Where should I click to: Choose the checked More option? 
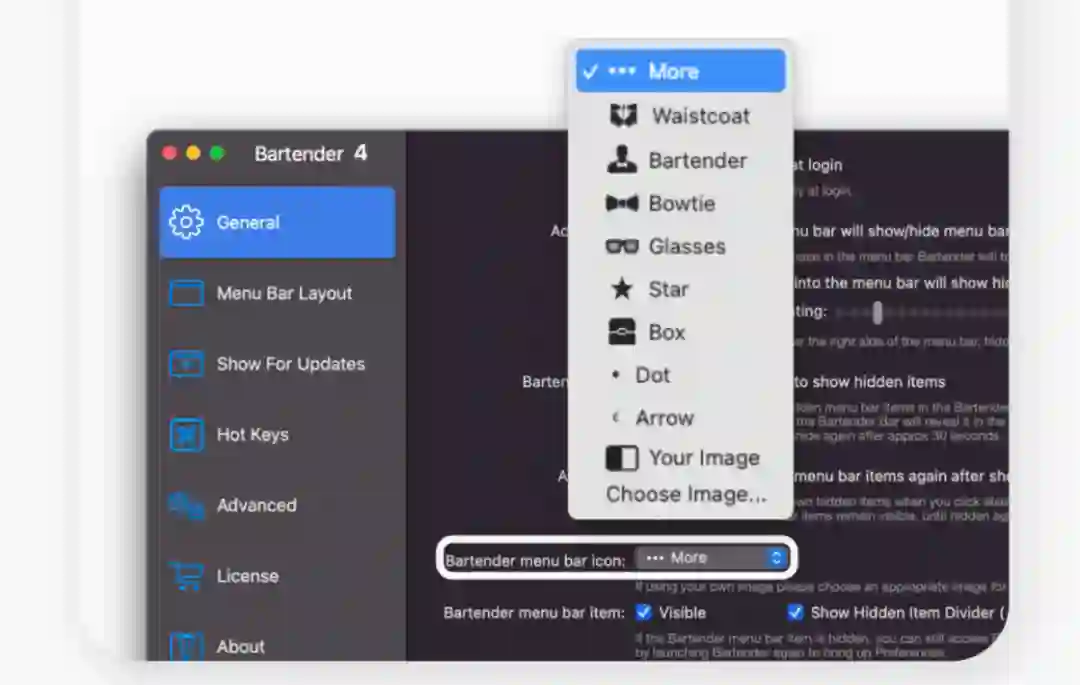681,71
